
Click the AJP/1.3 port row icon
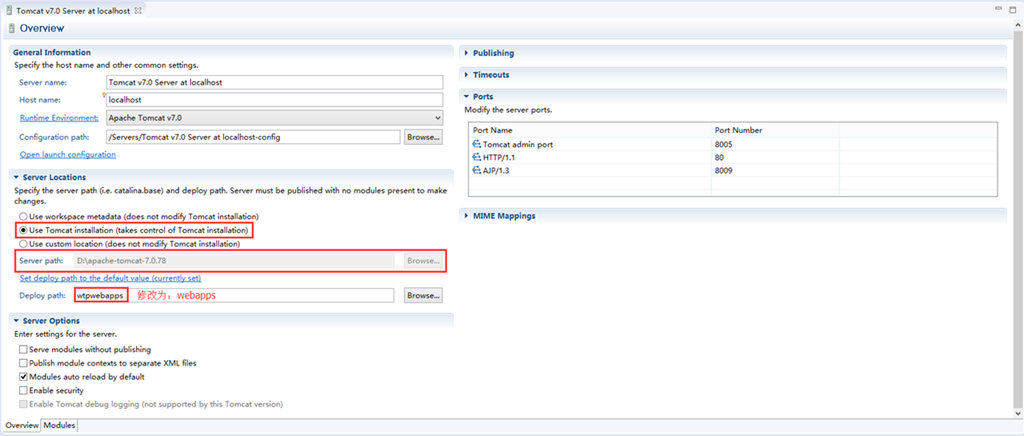click(477, 170)
